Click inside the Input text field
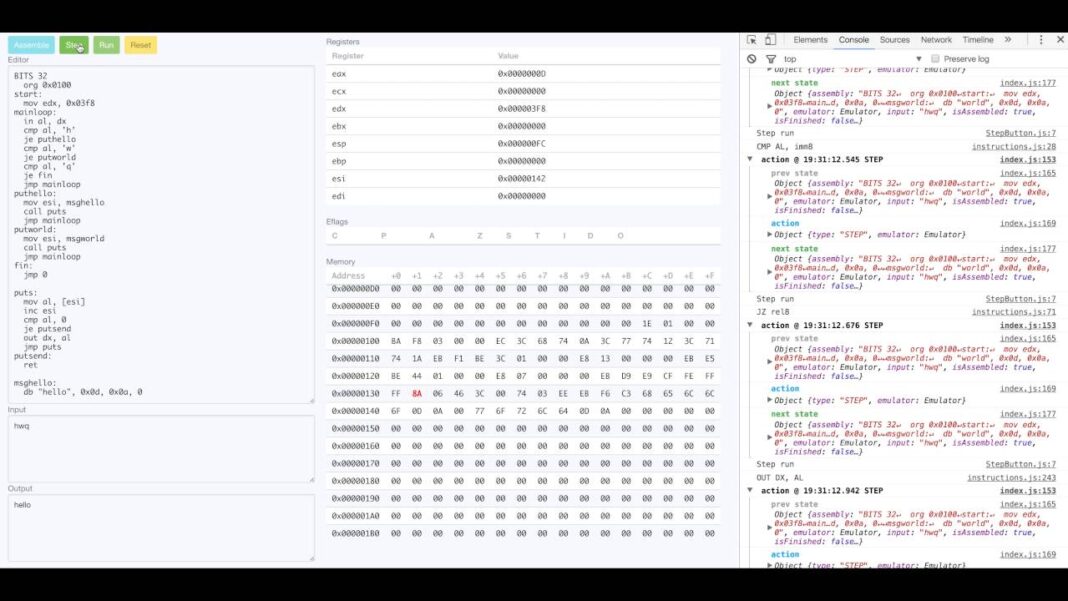Image resolution: width=1068 pixels, height=601 pixels. click(160, 449)
